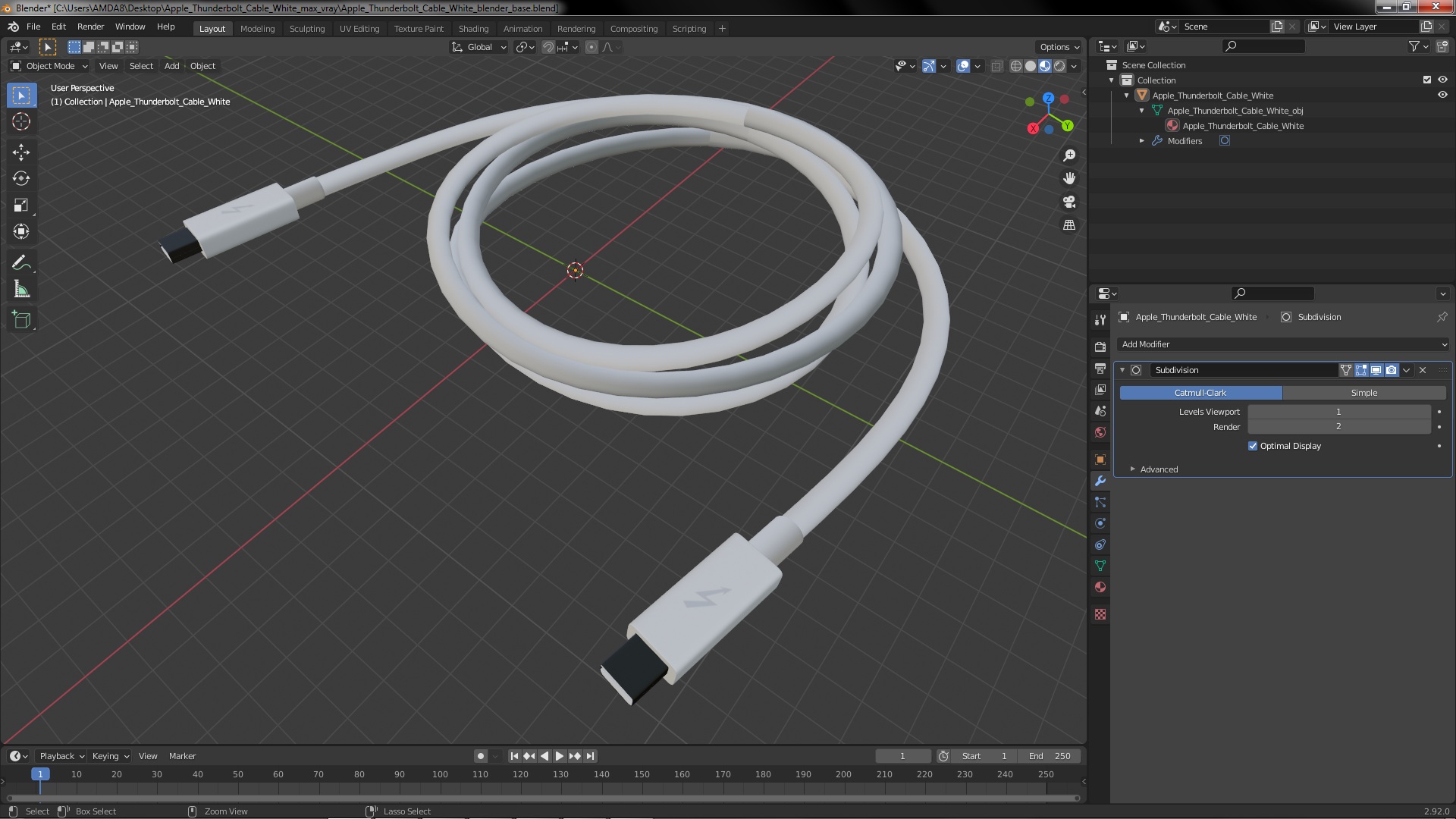
Task: Open the Render menu
Action: pyautogui.click(x=90, y=27)
